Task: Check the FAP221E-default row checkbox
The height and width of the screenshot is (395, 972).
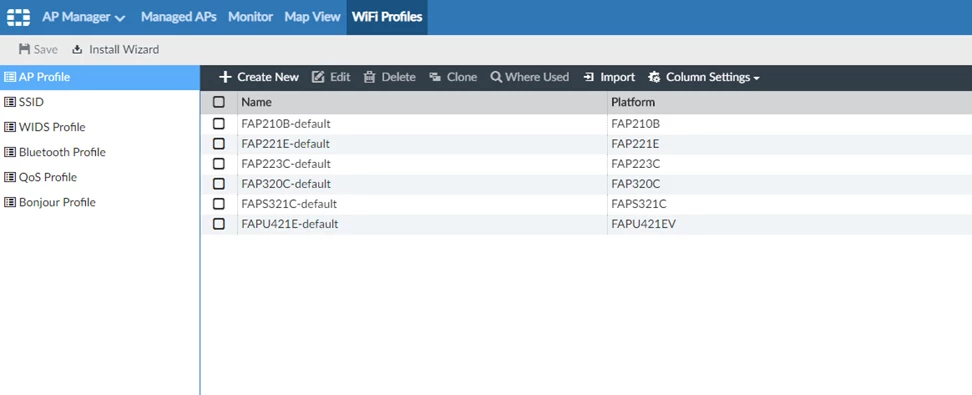Action: coord(219,144)
